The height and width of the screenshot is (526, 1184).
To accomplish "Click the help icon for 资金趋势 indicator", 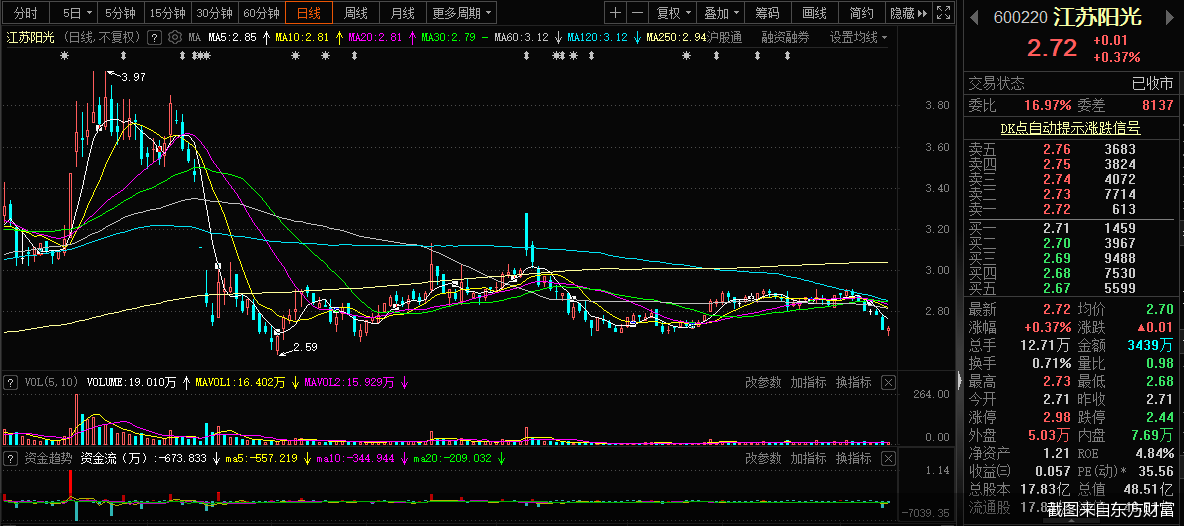I will tap(10, 458).
